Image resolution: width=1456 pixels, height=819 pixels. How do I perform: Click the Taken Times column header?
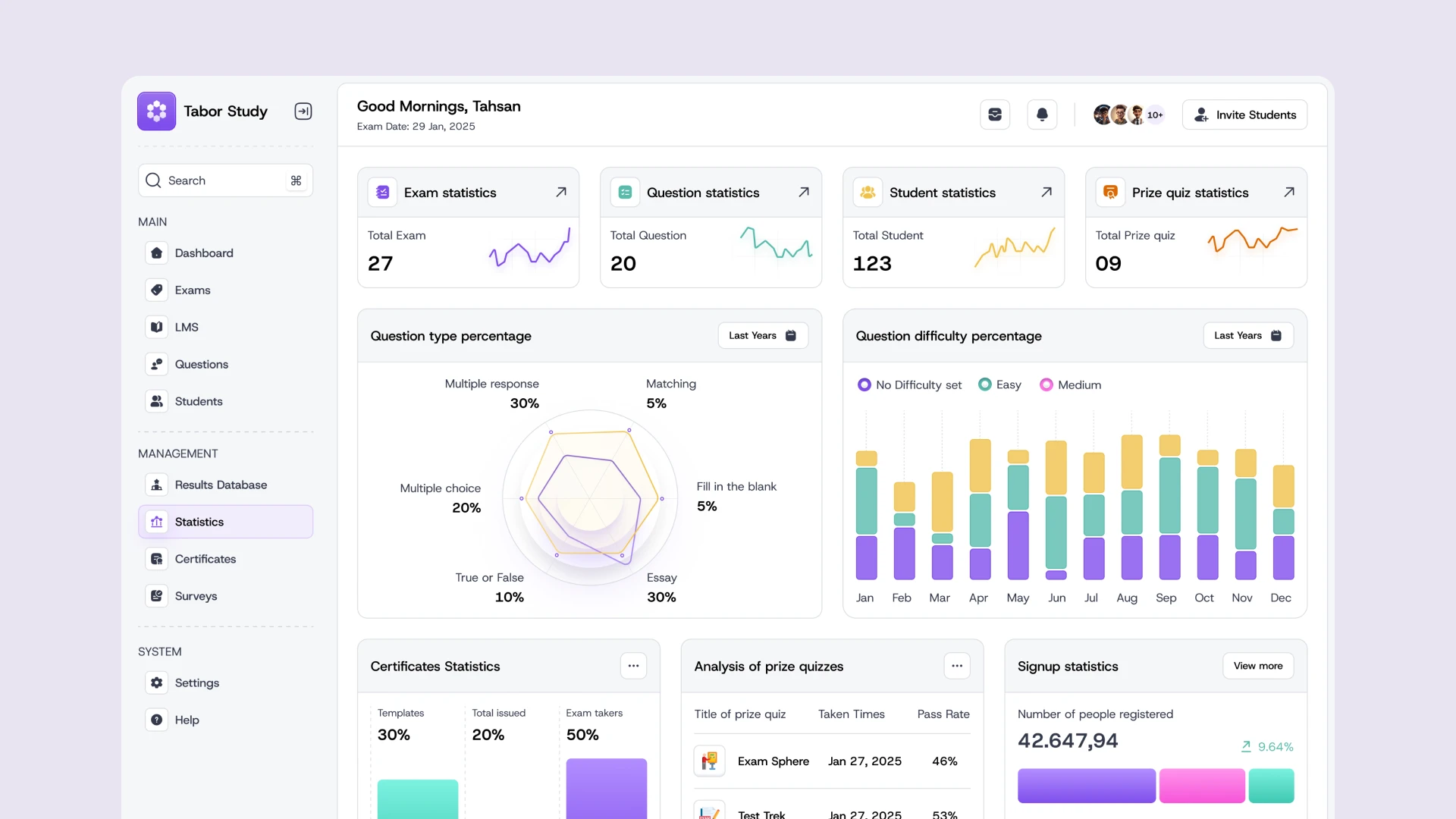coord(852,714)
